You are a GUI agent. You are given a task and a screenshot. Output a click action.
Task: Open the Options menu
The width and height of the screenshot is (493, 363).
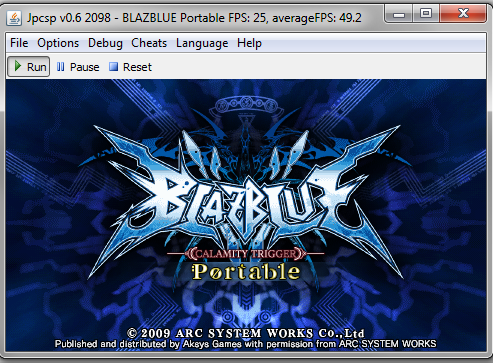58,43
